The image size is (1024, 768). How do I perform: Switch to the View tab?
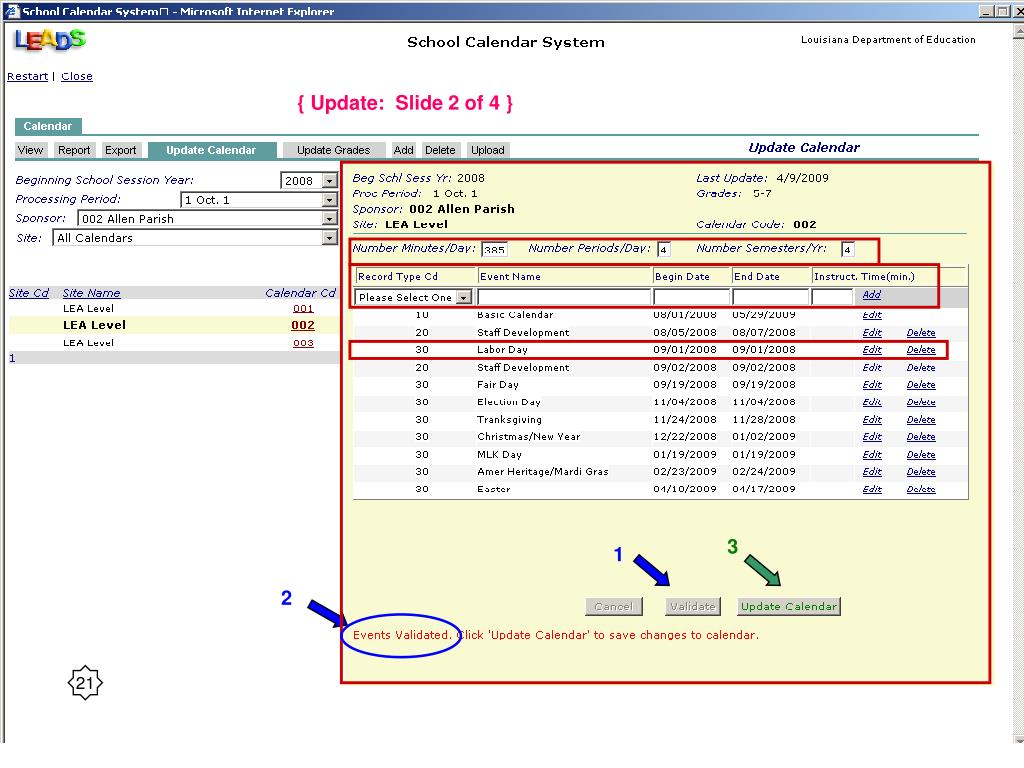pos(30,150)
